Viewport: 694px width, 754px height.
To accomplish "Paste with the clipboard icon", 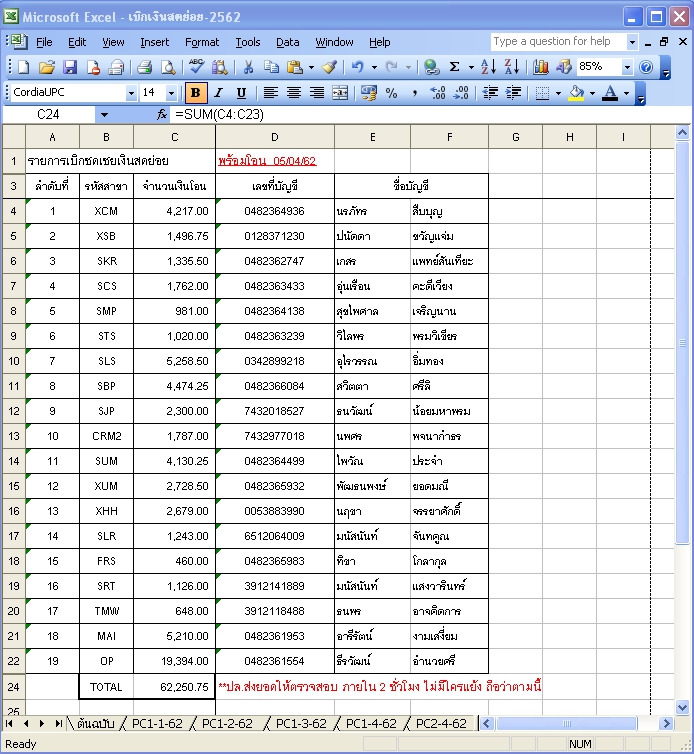I will click(295, 67).
